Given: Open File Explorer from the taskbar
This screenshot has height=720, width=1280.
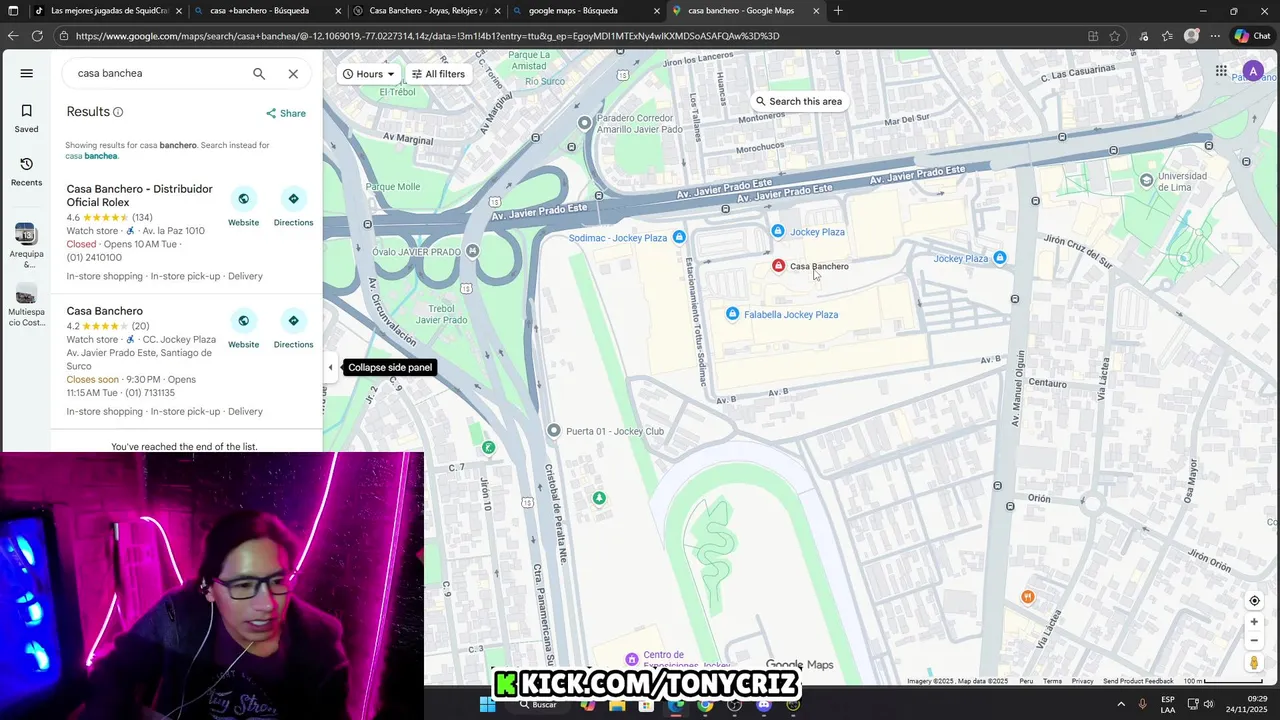Looking at the screenshot, I should (x=617, y=705).
